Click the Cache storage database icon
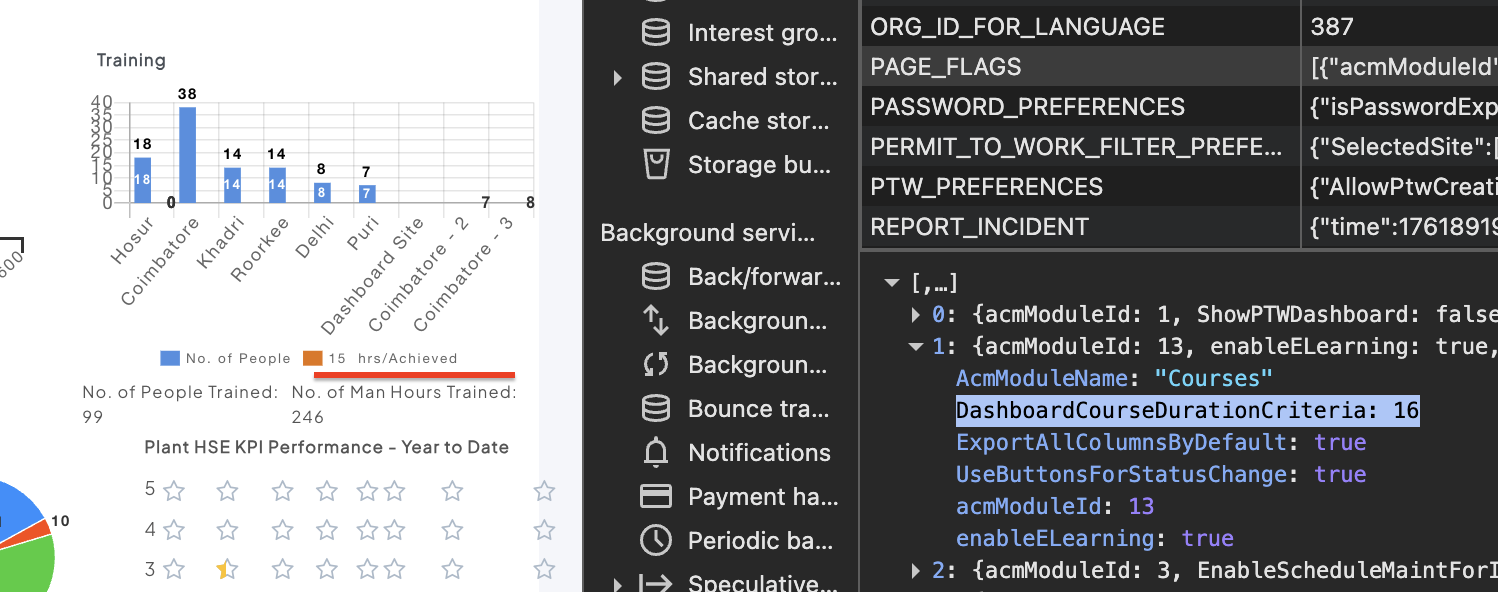Screen dimensions: 1498x592 point(656,121)
